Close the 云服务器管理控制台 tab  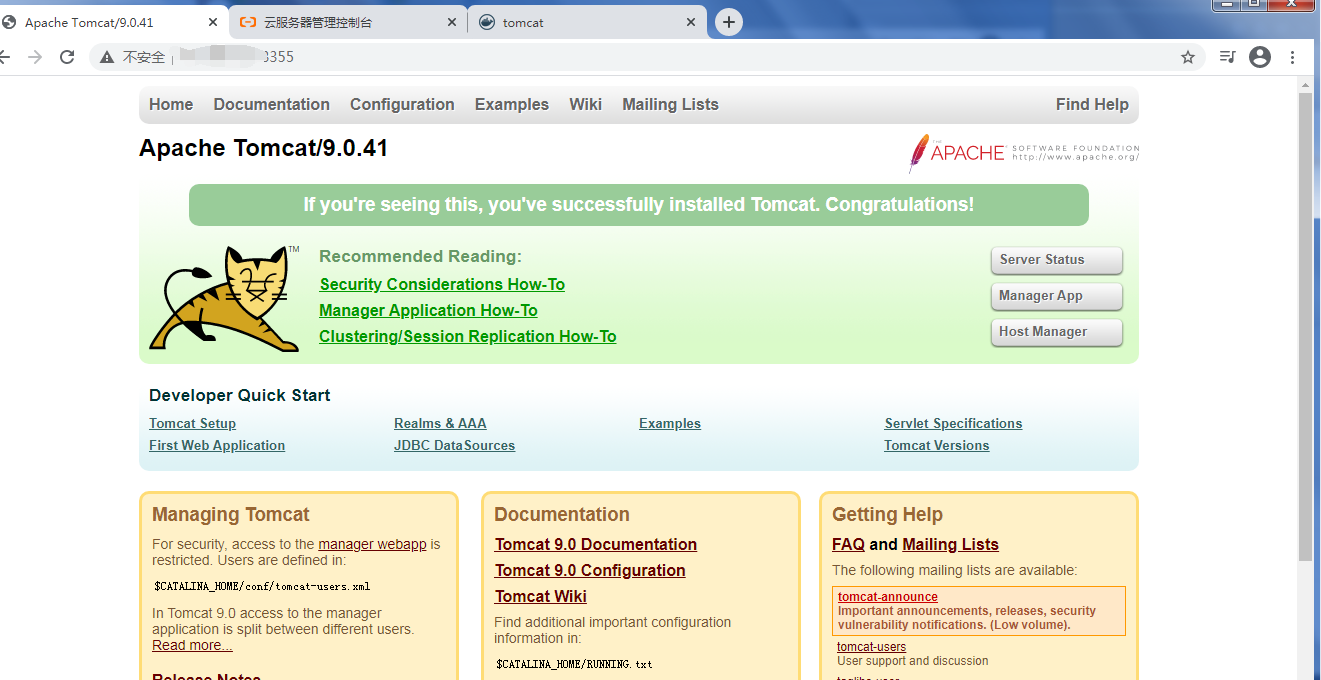pyautogui.click(x=452, y=22)
